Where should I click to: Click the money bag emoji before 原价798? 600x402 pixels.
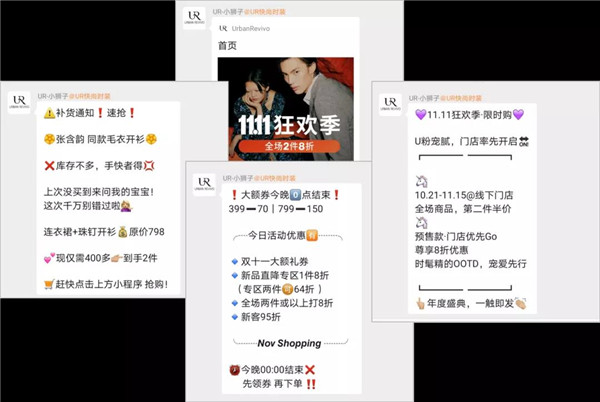pos(122,232)
